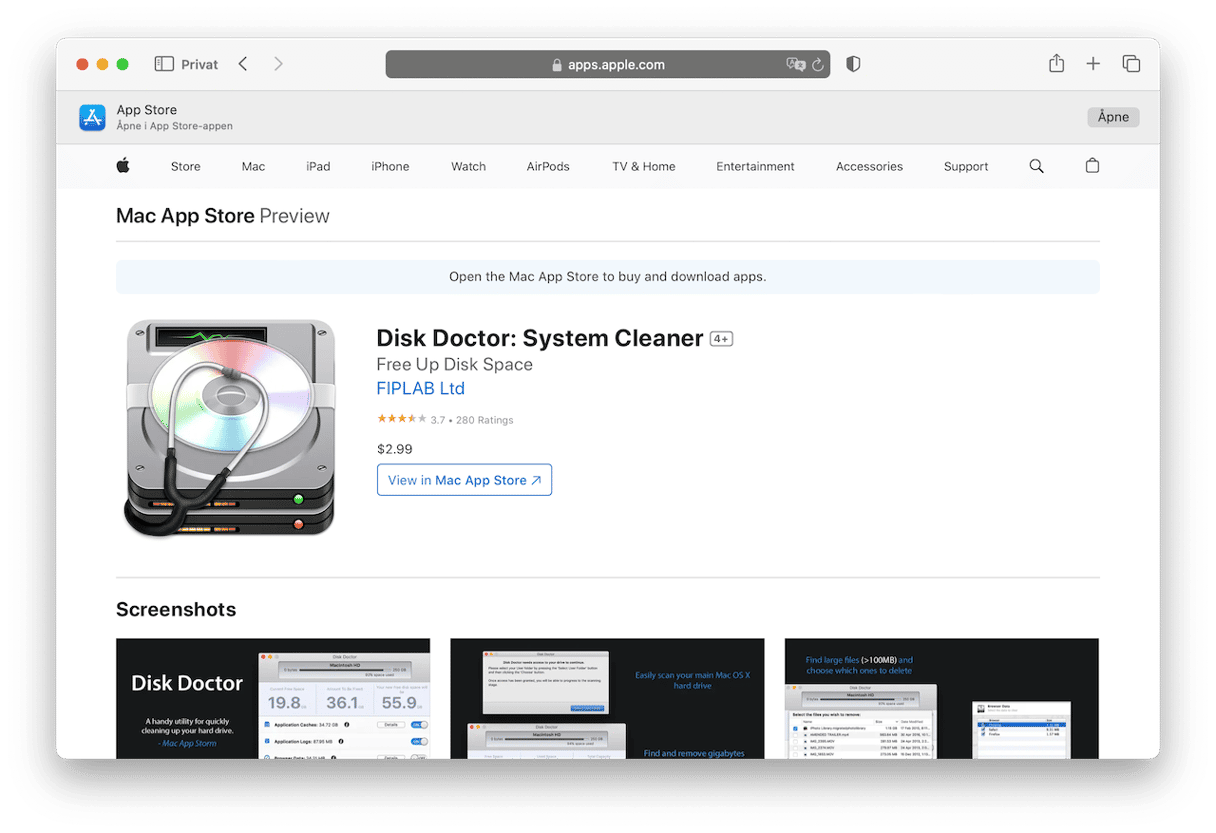Click the translate icon in address bar
Screen dimensions: 1216x833
tap(796, 64)
